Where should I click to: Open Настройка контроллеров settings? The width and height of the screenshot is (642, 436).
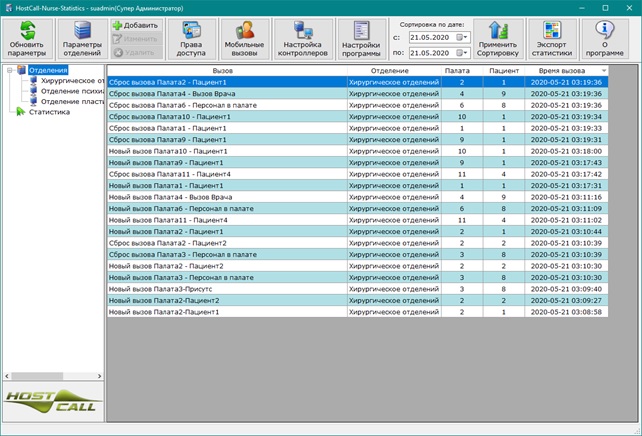click(x=301, y=40)
